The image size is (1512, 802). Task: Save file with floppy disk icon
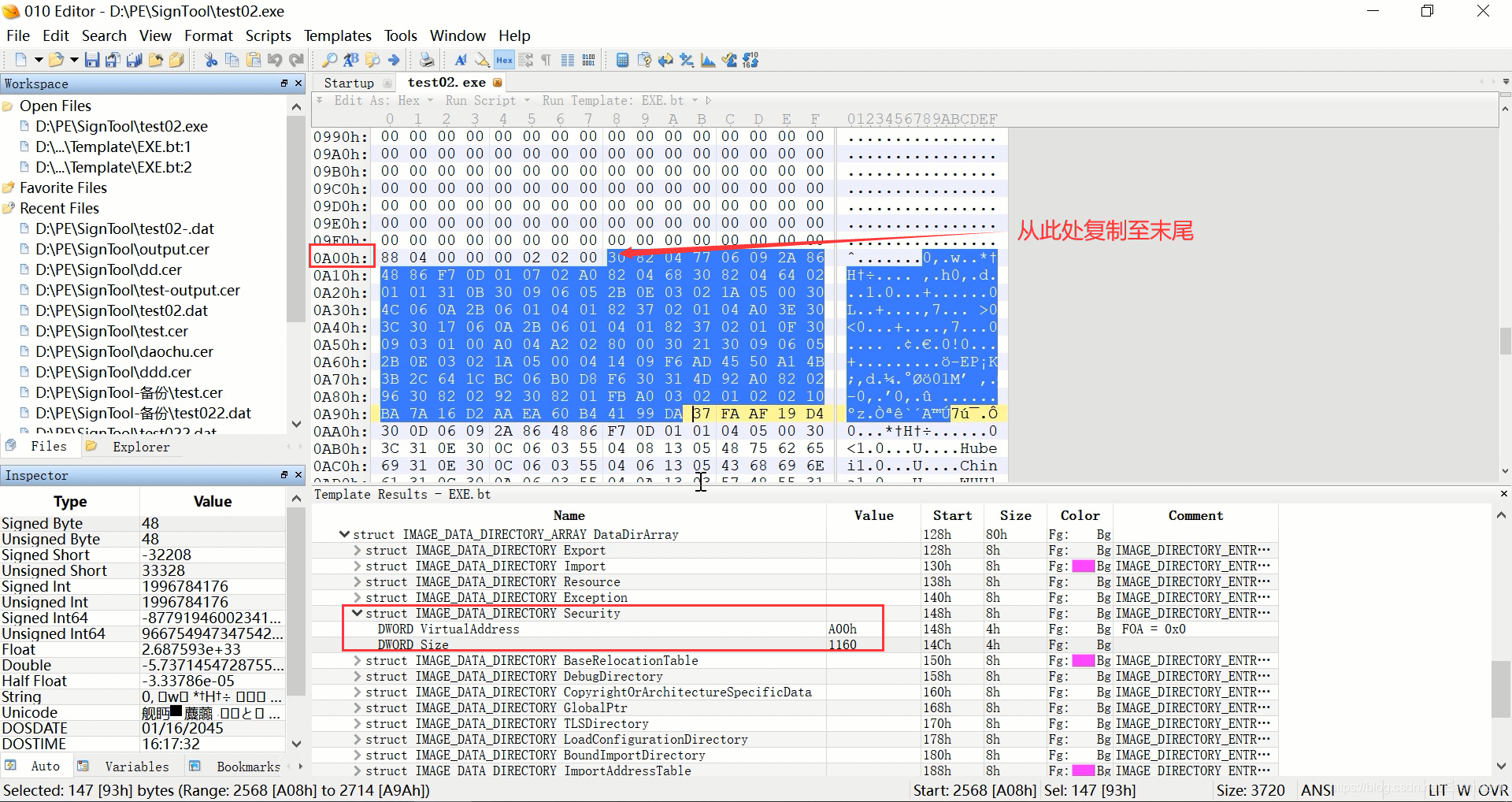(x=92, y=60)
